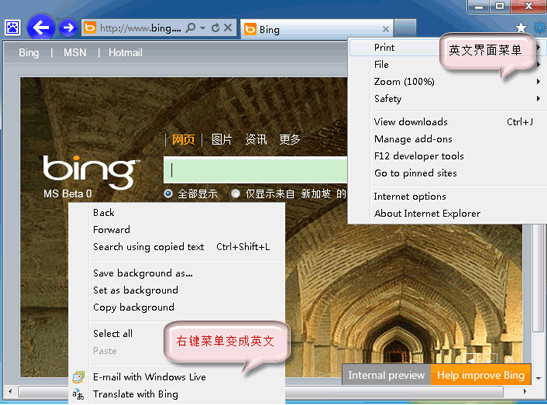Select the 全部显示 radio button
The width and height of the screenshot is (547, 405).
point(168,193)
